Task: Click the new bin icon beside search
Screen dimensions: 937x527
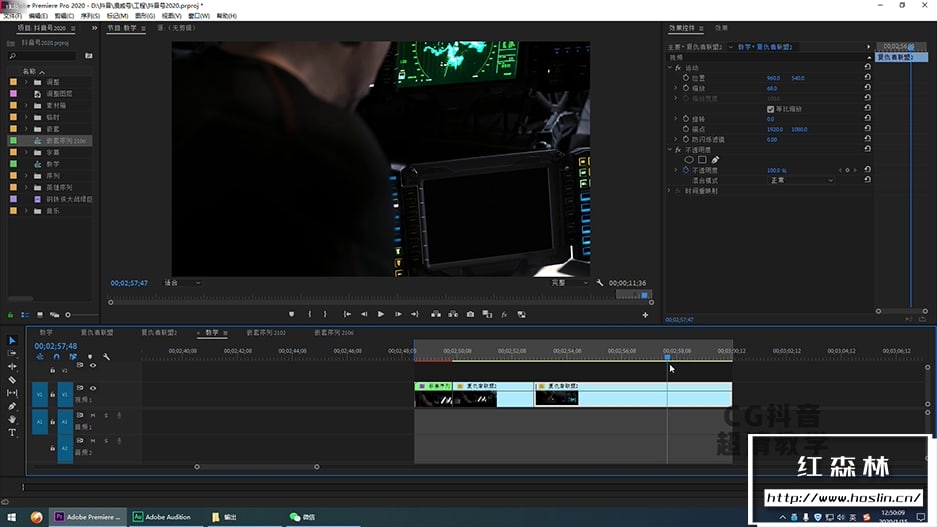Action: pos(89,56)
